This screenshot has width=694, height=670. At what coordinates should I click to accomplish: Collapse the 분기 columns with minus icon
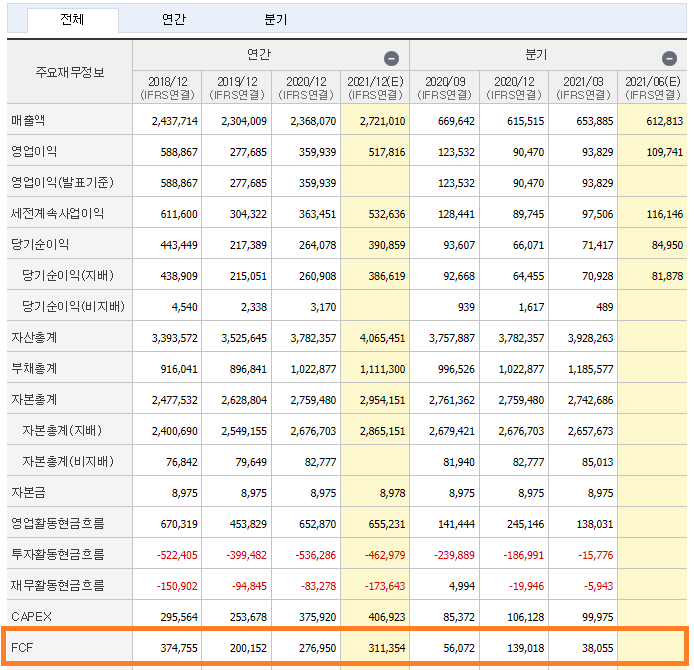[x=669, y=58]
